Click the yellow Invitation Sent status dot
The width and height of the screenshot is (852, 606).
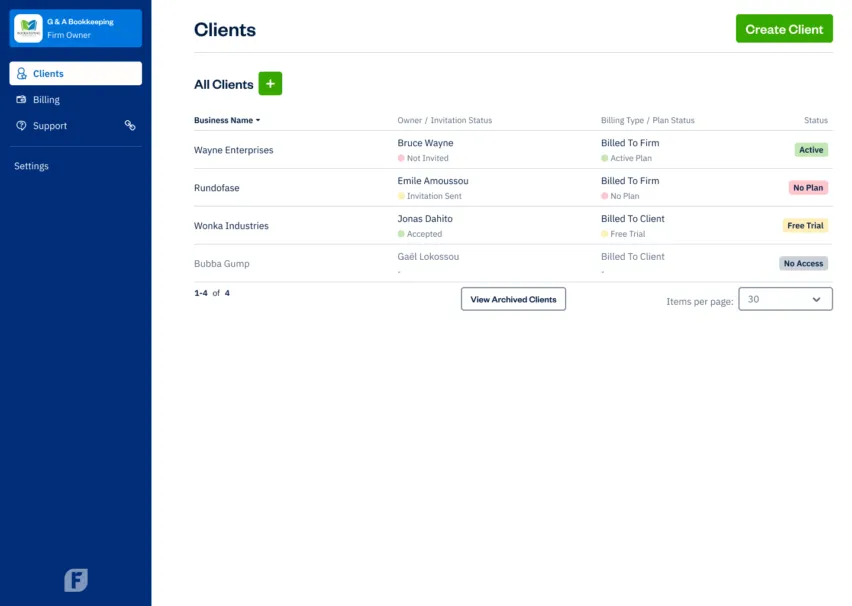click(401, 196)
